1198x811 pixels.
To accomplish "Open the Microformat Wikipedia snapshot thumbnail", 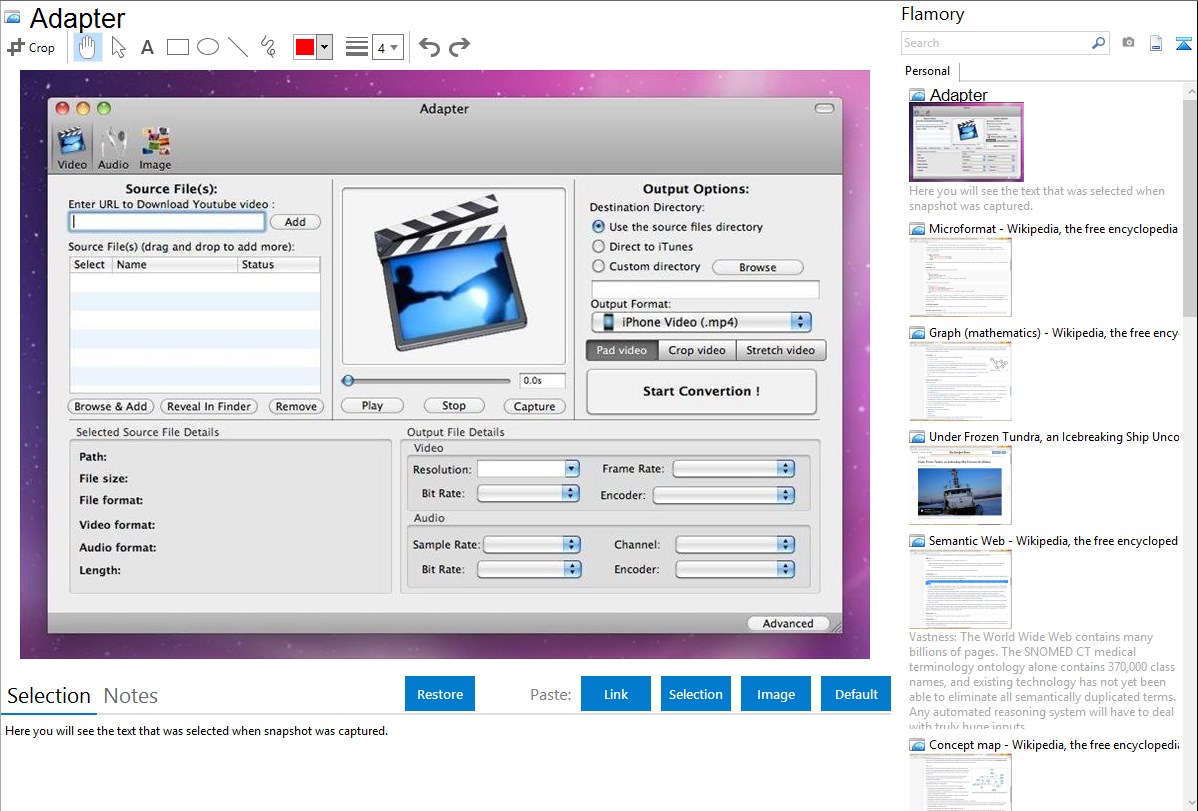I will coord(960,277).
